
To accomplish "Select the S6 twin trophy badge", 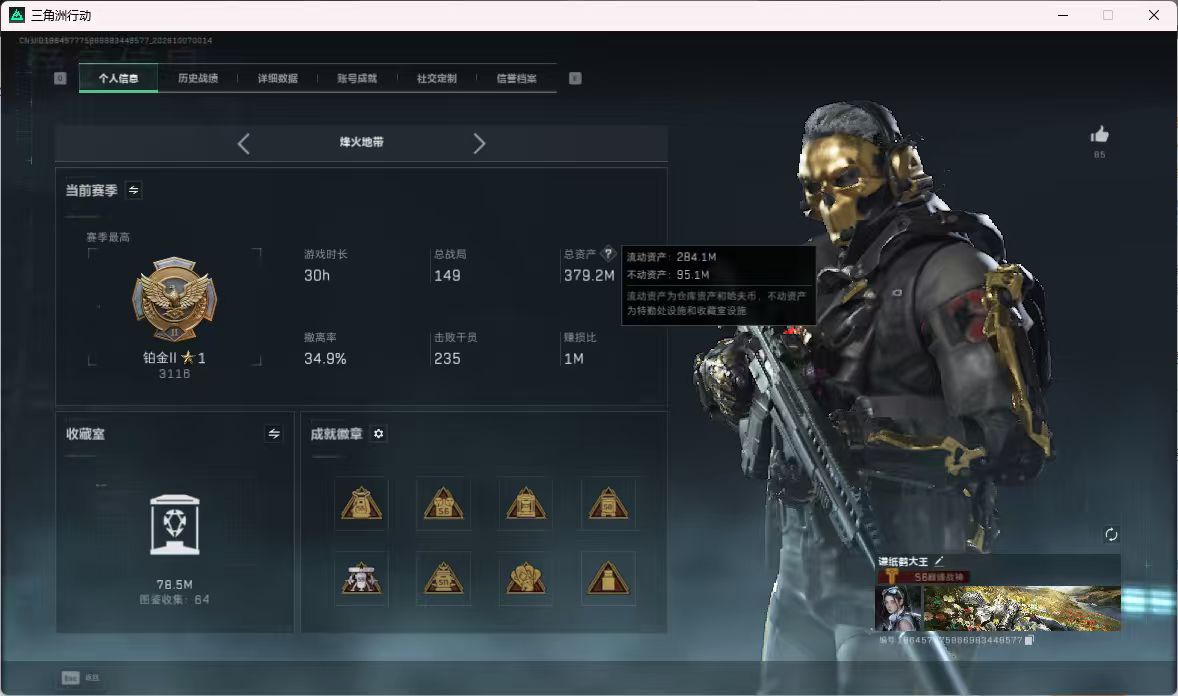I will click(443, 504).
